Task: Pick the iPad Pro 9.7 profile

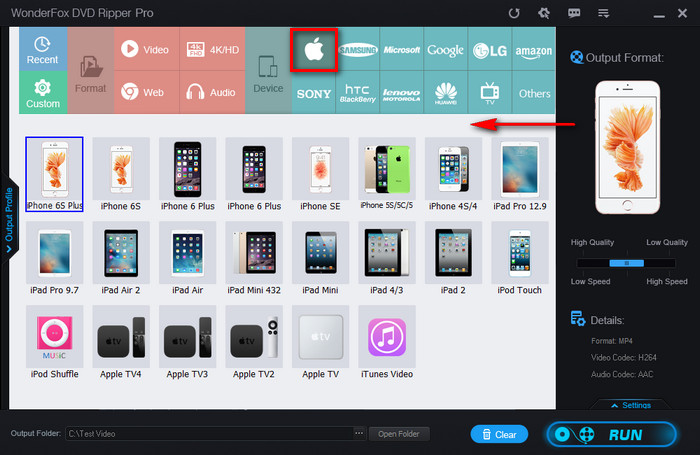Action: pyautogui.click(x=54, y=258)
